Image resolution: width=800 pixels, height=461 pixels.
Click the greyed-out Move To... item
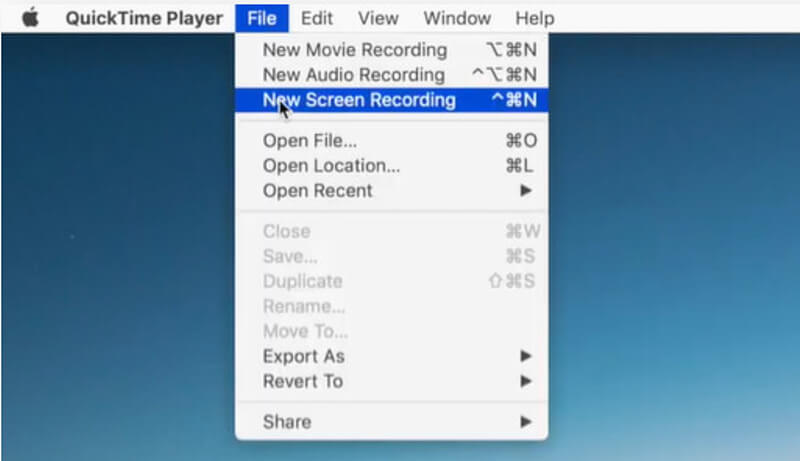click(391, 331)
